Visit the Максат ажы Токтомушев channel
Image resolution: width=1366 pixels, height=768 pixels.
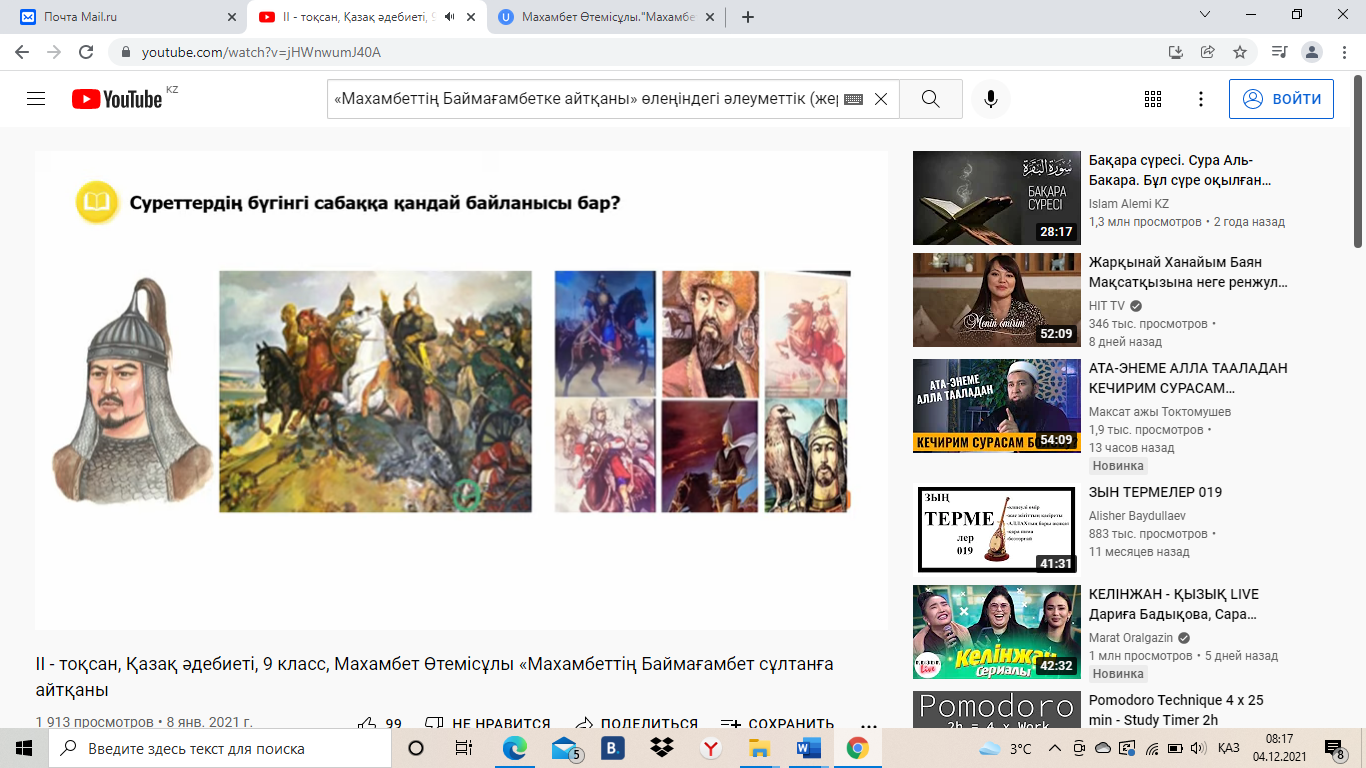pyautogui.click(x=1160, y=412)
